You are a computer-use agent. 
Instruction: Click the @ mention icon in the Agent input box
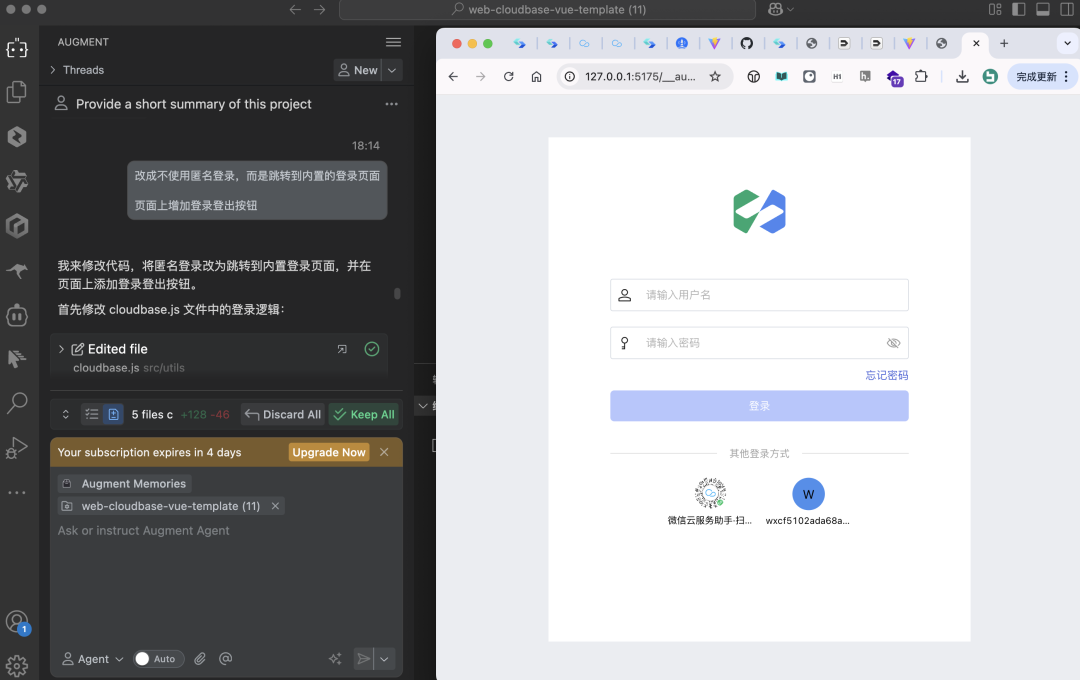click(x=225, y=658)
